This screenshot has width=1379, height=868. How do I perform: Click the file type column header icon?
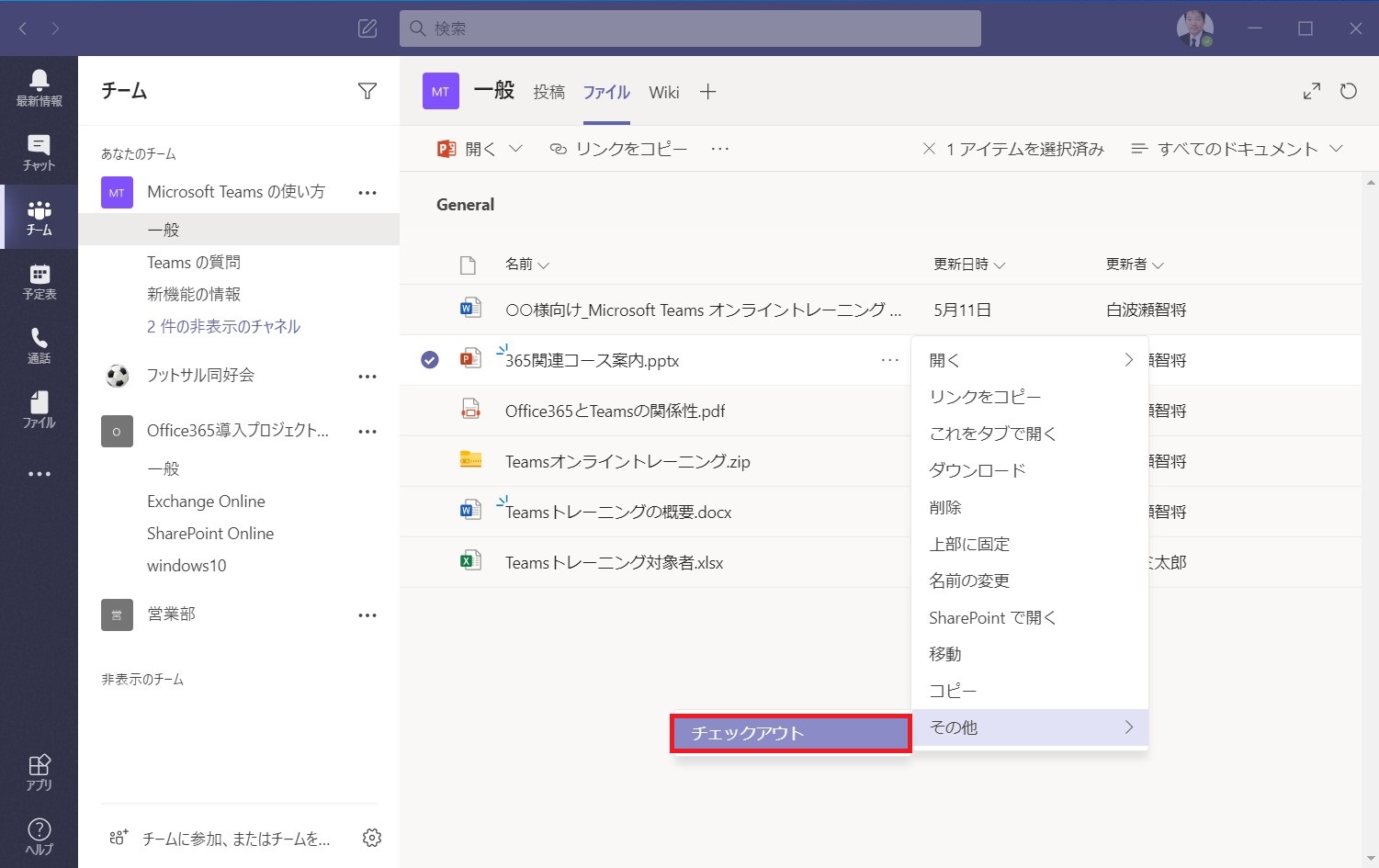[468, 265]
